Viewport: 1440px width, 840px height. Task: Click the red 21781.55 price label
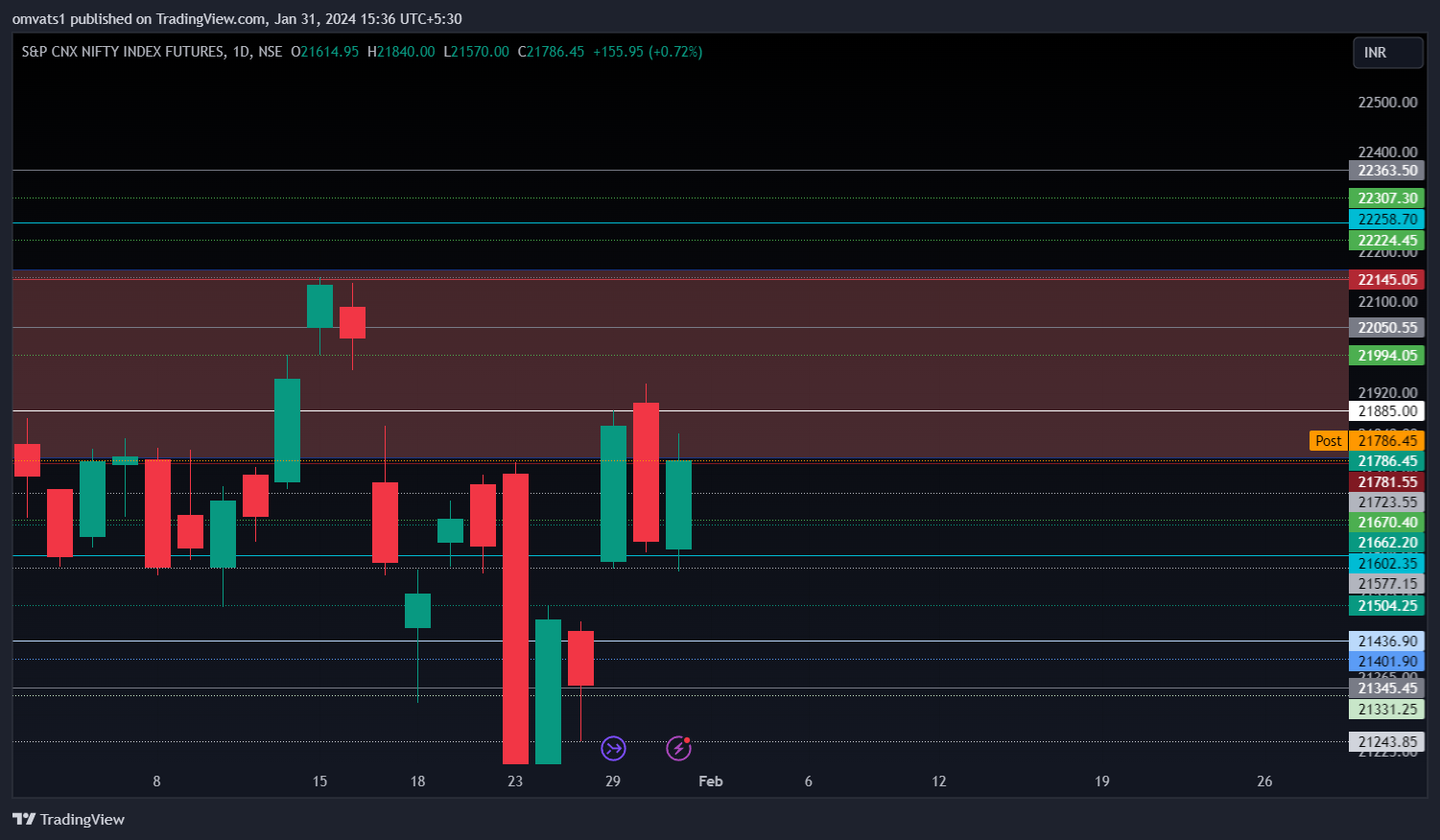point(1387,482)
